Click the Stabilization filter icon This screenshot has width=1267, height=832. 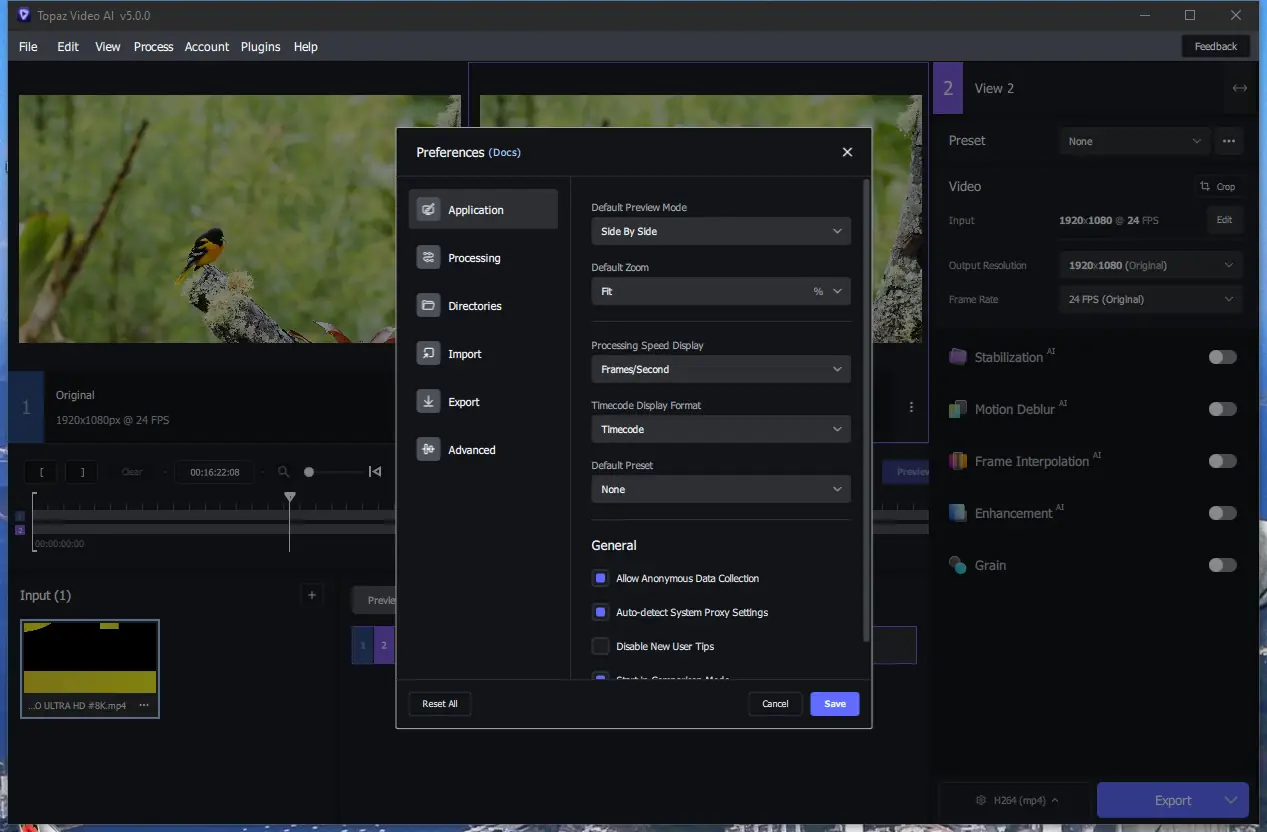[x=958, y=357]
